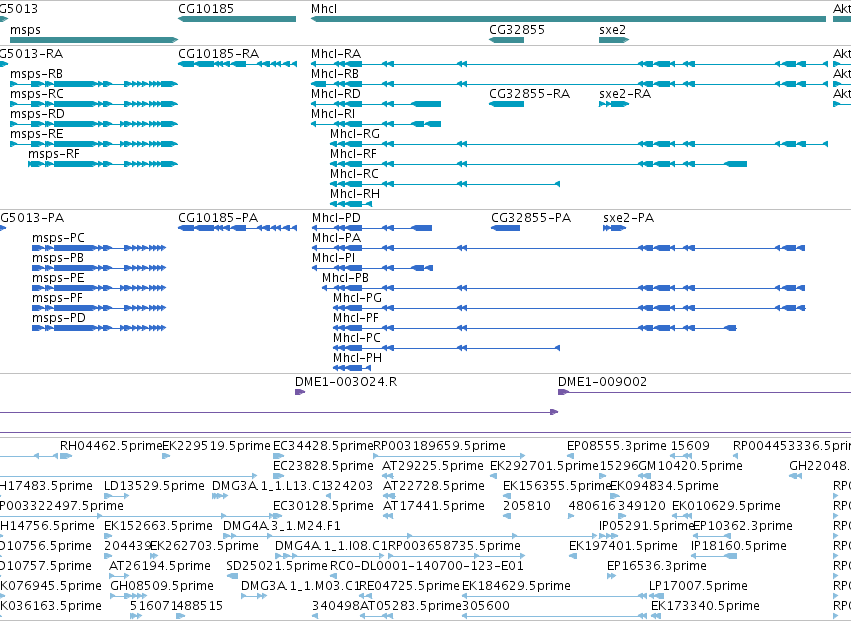Open EST LD13529.5prime
This screenshot has height=621, width=851.
coord(154,486)
